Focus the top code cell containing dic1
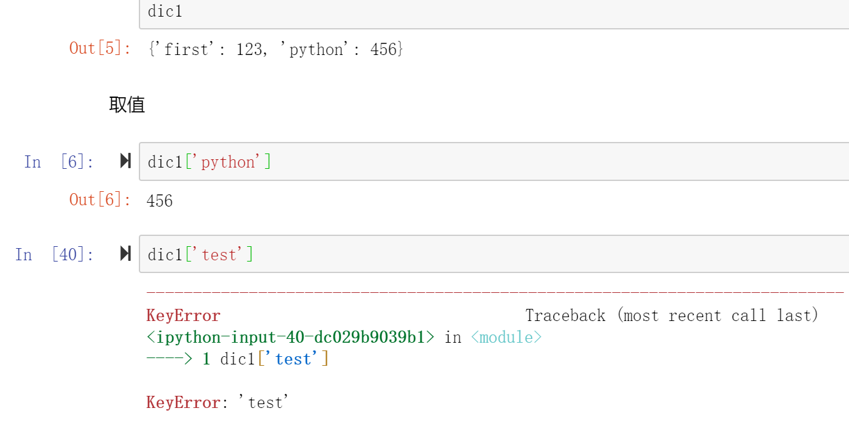The height and width of the screenshot is (431, 849). pyautogui.click(x=500, y=13)
